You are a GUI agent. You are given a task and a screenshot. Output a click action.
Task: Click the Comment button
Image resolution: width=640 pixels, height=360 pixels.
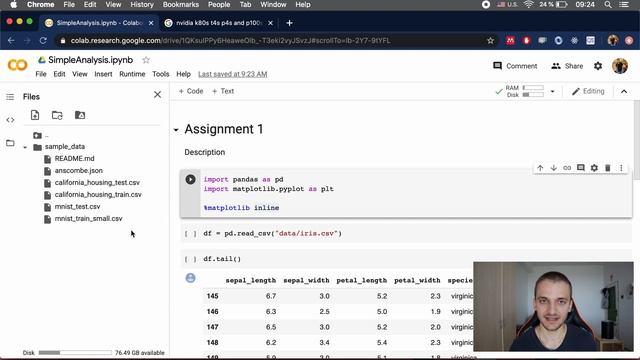coord(515,66)
